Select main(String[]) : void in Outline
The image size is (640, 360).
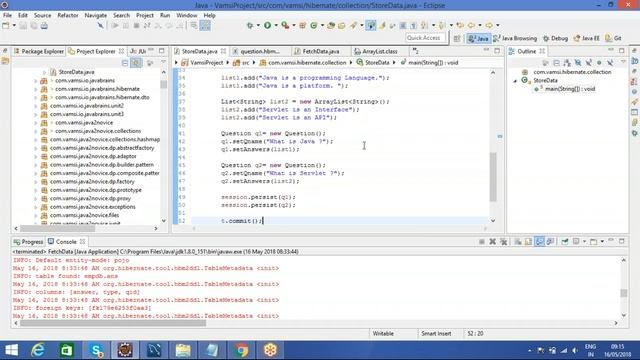click(570, 89)
